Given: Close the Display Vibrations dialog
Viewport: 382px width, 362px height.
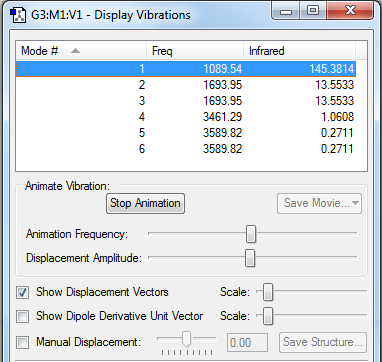Looking at the screenshot, I should click(350, 11).
